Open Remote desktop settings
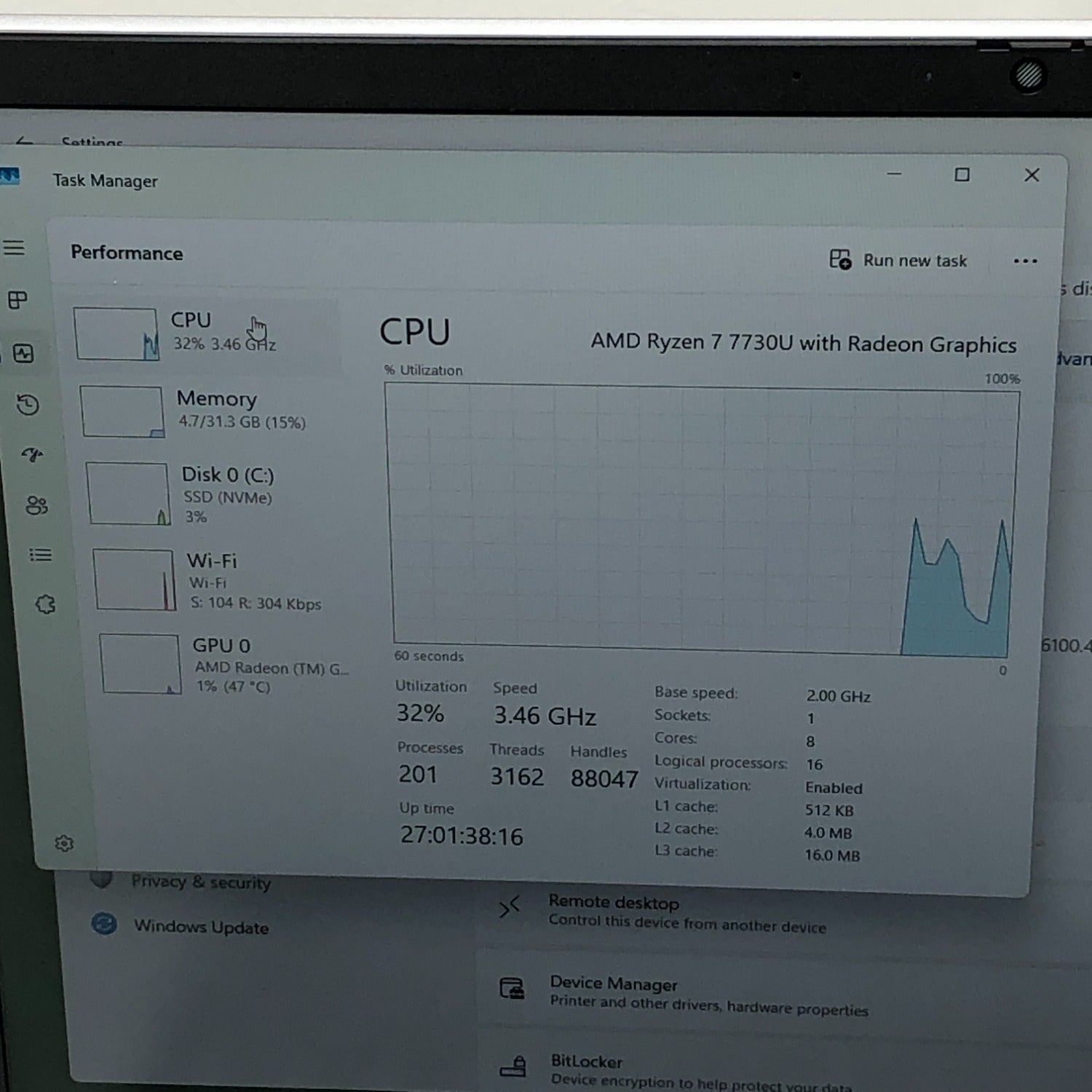 click(x=613, y=903)
